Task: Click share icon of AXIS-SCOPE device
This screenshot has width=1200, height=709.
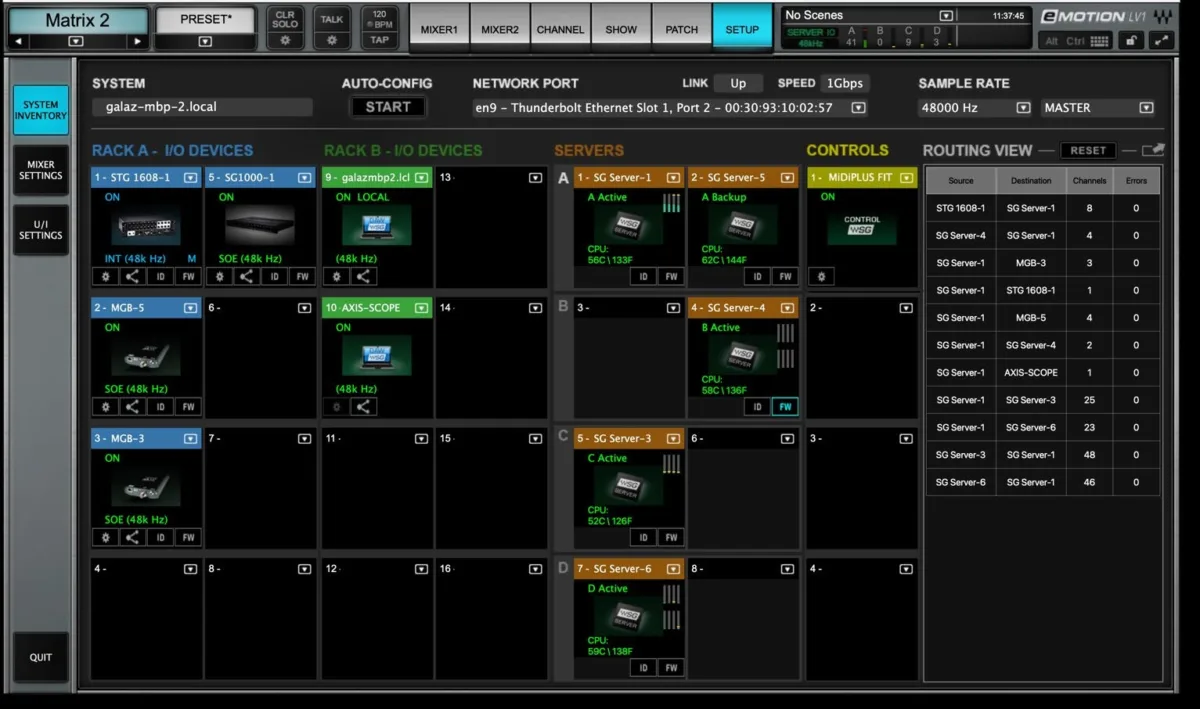Action: point(363,407)
